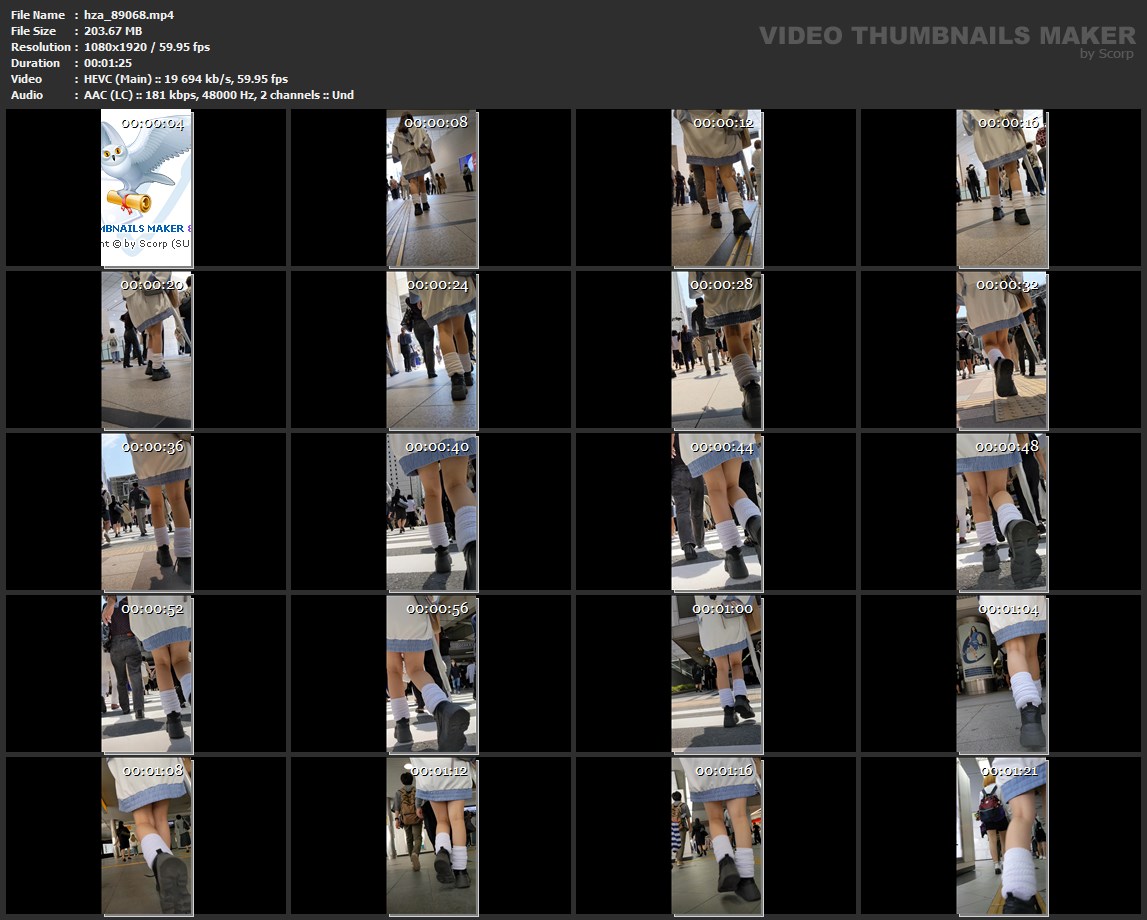Select the thumbnail stamped 00:00:36
This screenshot has width=1147, height=920.
(146, 512)
